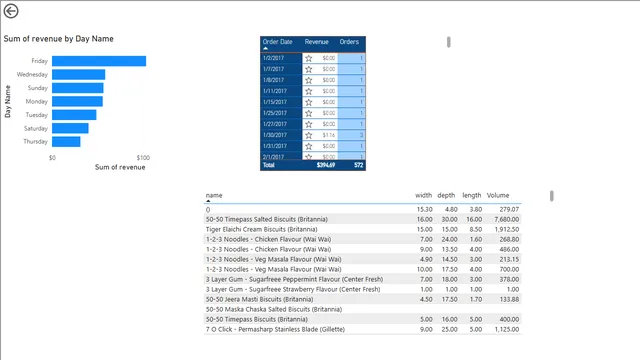Click the star icon in the 1/2/2017 row
Image resolution: width=640 pixels, height=360 pixels.
[309, 58]
